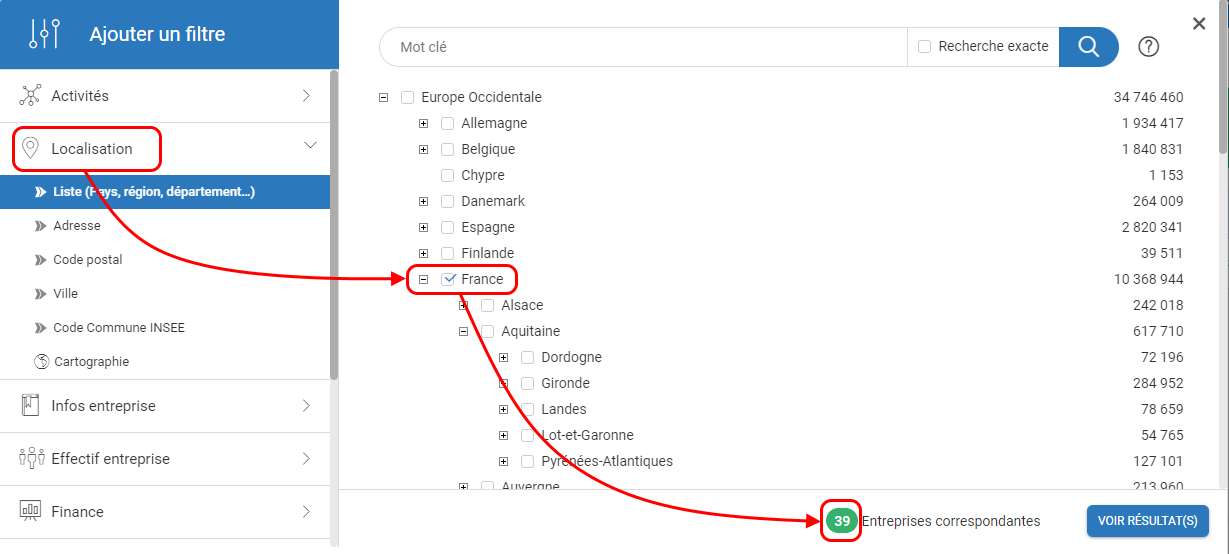Select the Adresse filter option

77,226
